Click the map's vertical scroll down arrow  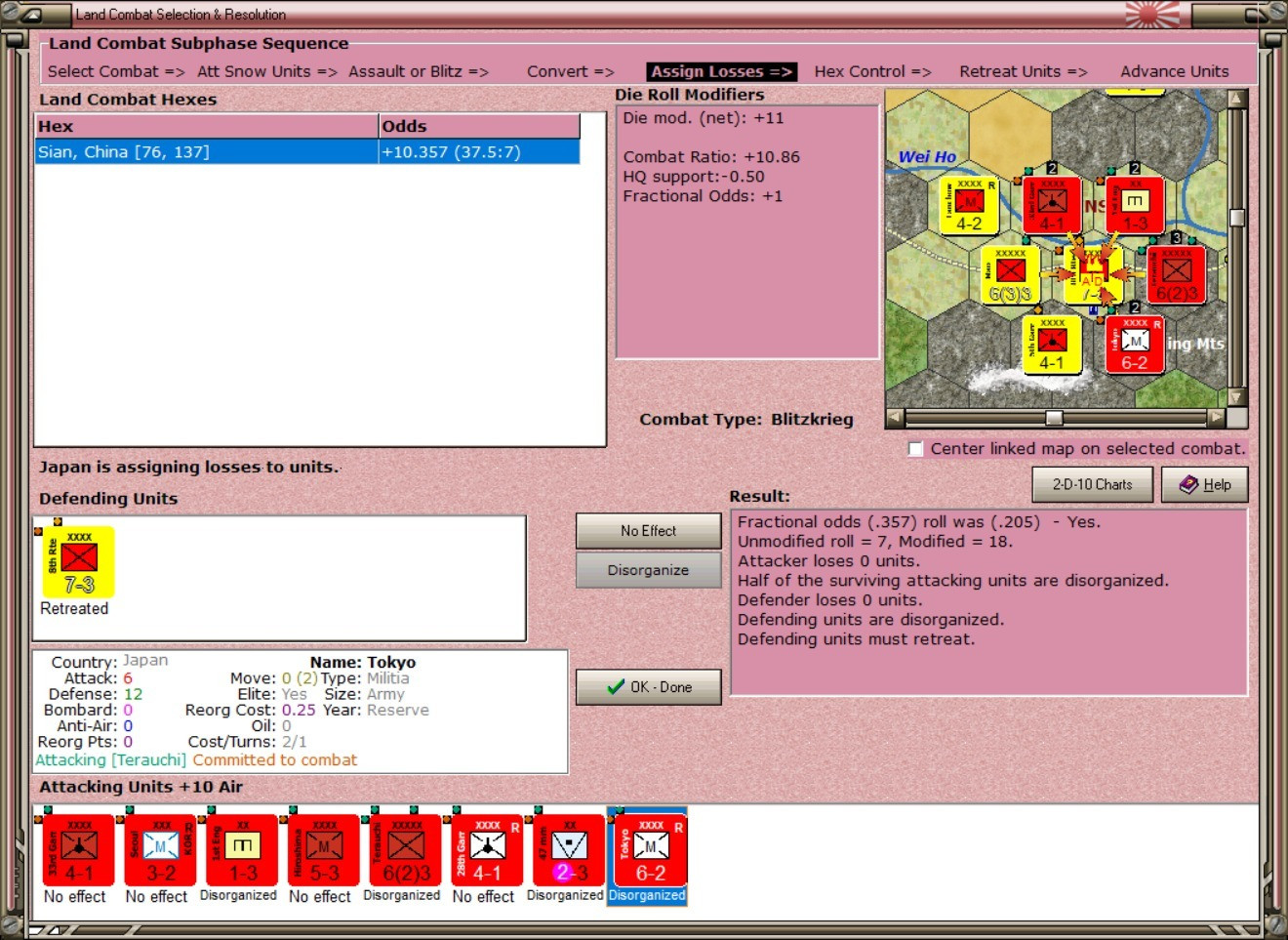pos(1237,397)
